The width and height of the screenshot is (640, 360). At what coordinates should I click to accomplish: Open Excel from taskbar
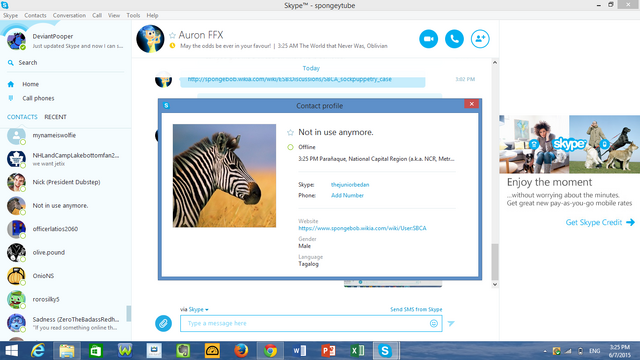[x=358, y=351]
